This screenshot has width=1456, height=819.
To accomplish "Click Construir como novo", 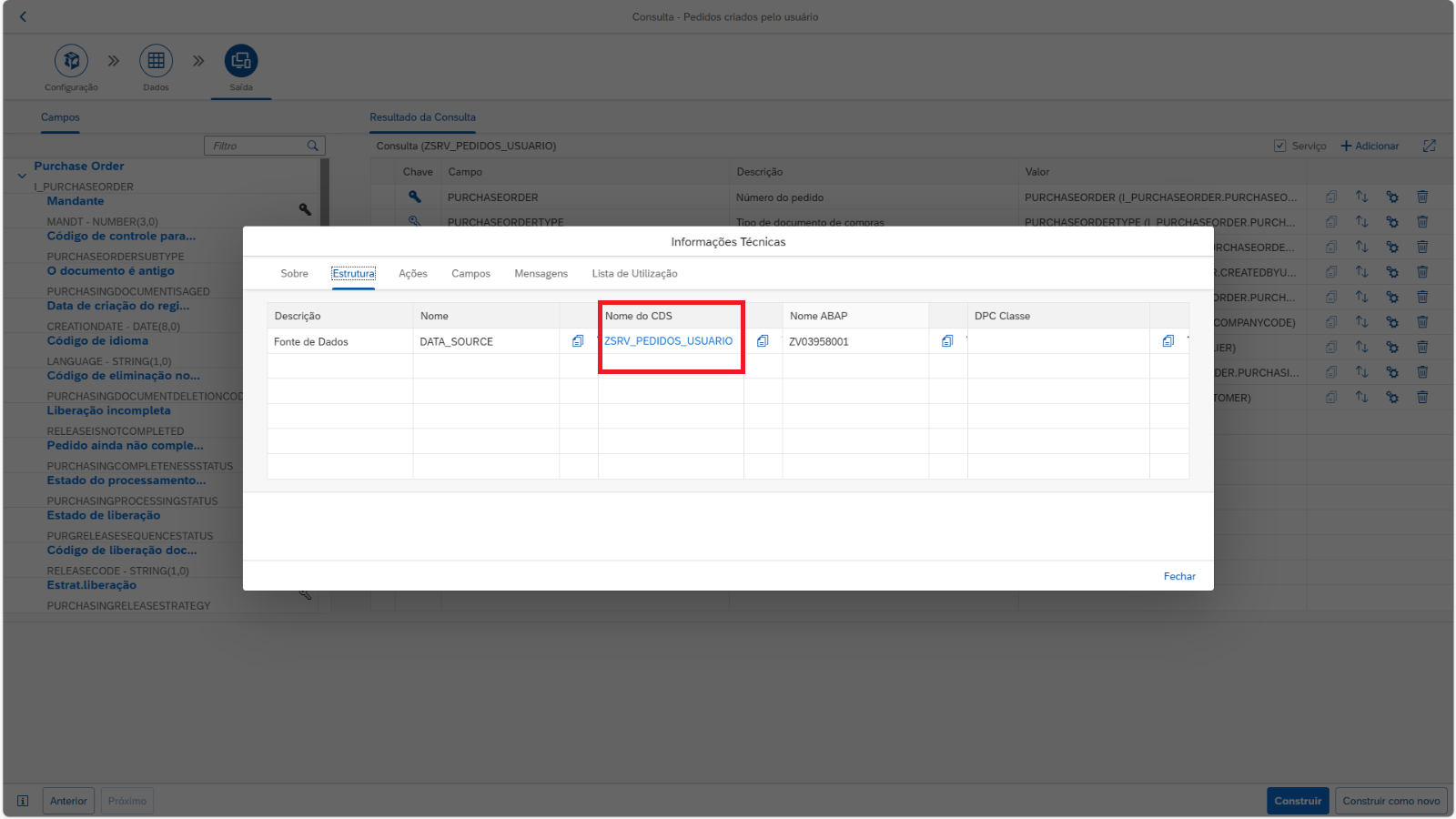I will click(1391, 801).
